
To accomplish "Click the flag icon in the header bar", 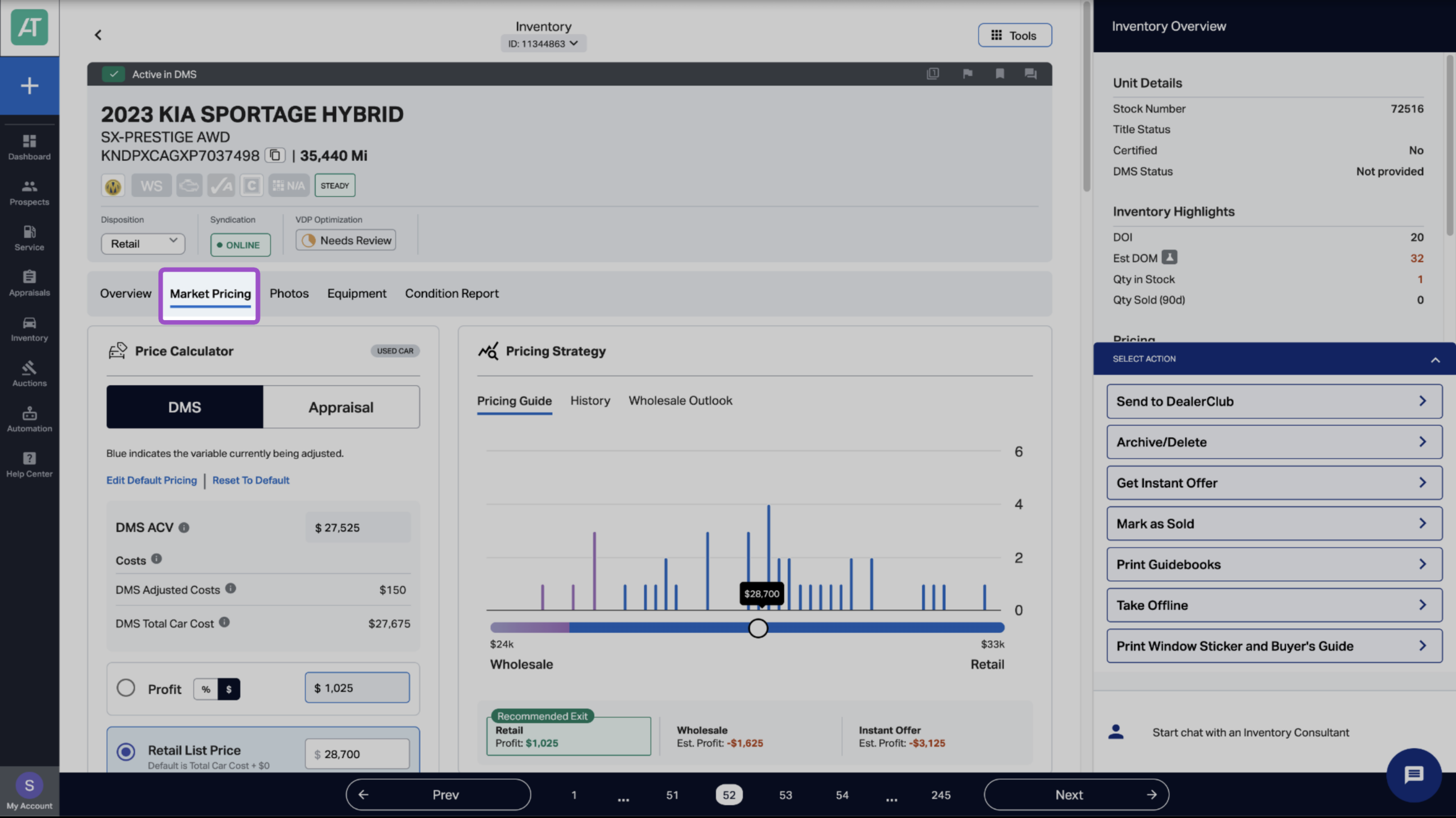I will click(x=967, y=74).
